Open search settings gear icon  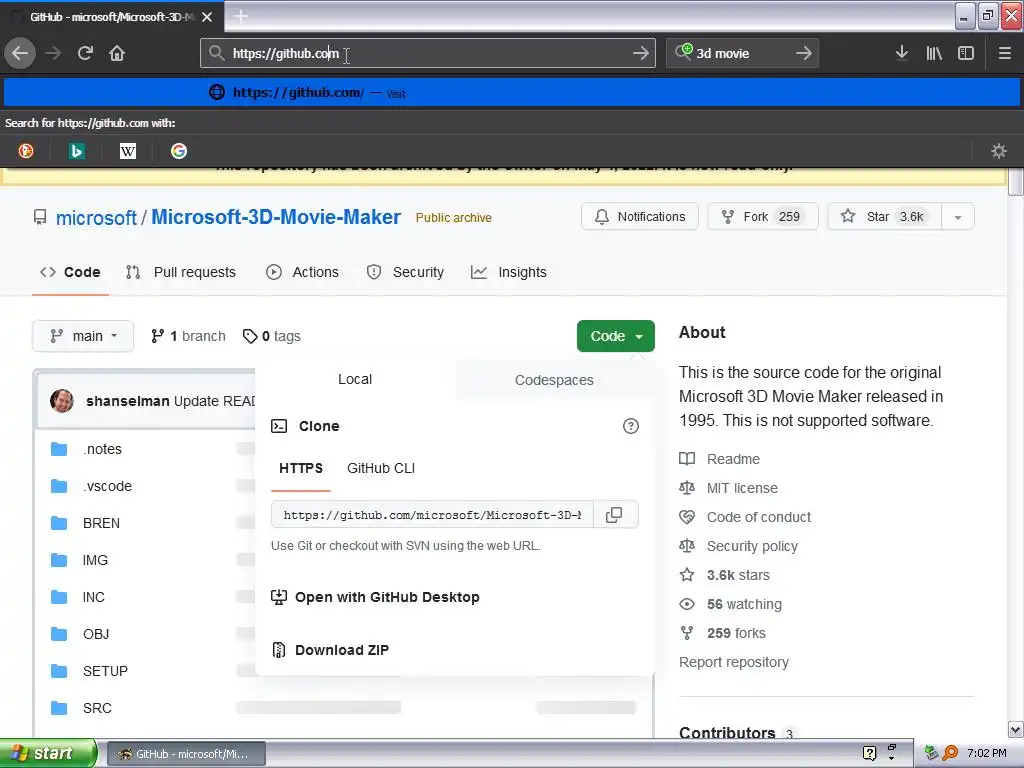(x=999, y=151)
